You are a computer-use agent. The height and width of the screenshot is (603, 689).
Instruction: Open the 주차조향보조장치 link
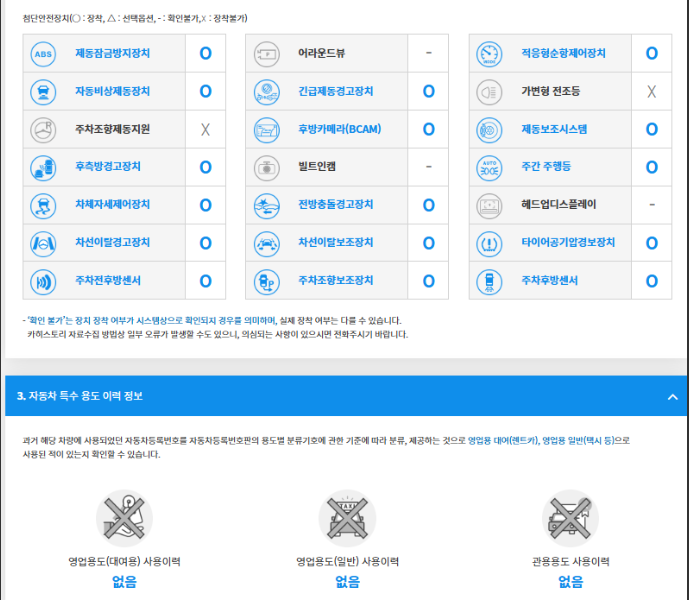(x=336, y=280)
